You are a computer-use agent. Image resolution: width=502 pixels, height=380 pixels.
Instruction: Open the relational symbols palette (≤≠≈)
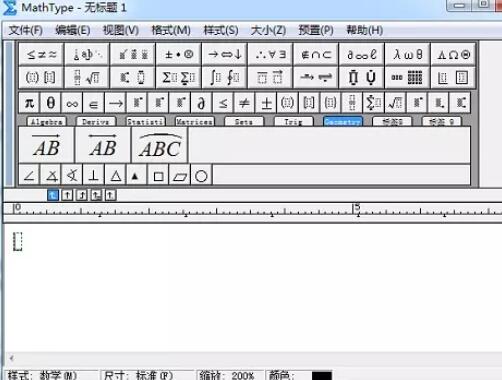click(41, 54)
